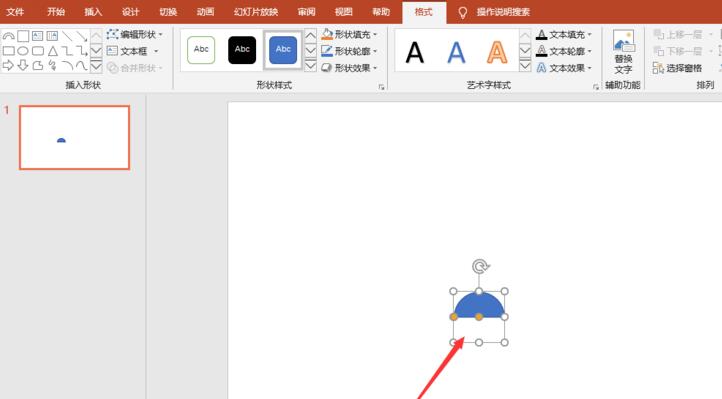Expand the insert shapes gallery more button
The height and width of the screenshot is (399, 722).
point(96,66)
